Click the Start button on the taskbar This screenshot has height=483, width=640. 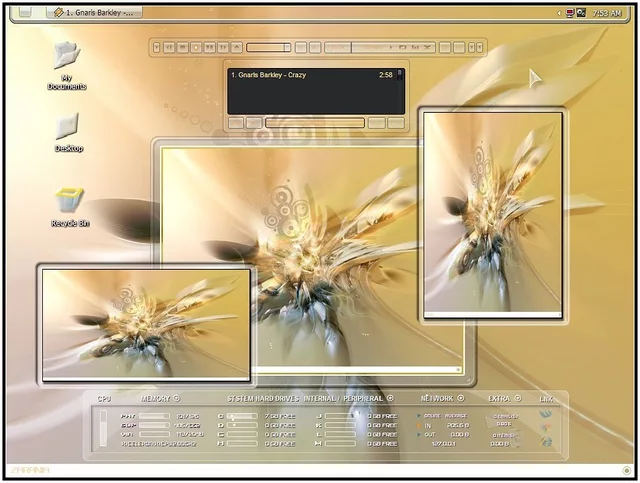tap(24, 12)
